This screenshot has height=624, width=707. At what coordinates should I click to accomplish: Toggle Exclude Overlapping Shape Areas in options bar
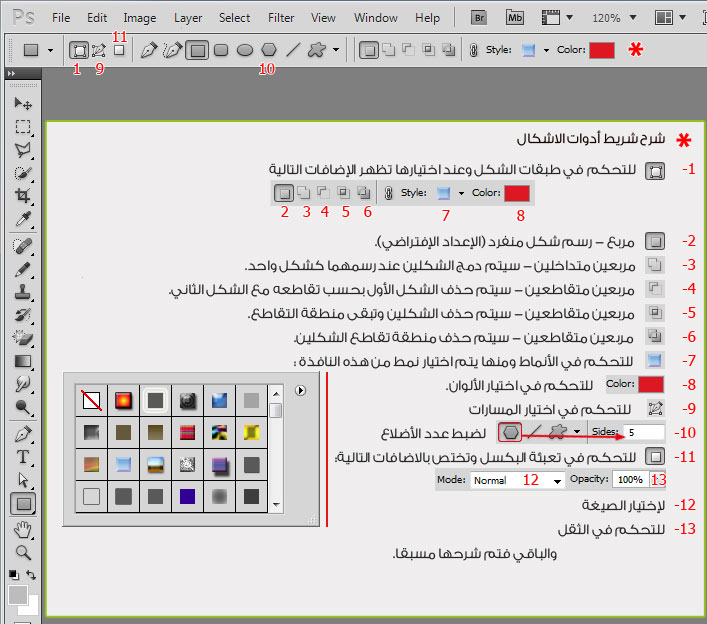coord(449,50)
